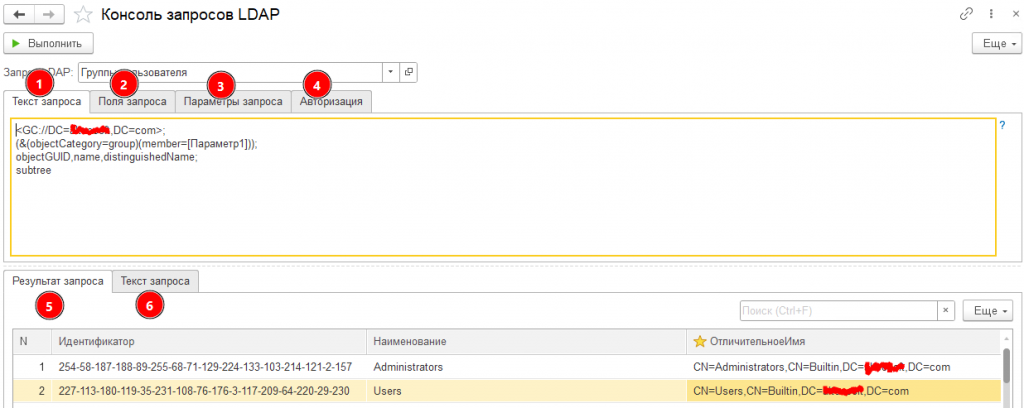Click the (&(objectCategory=group) filter line

click(136, 145)
